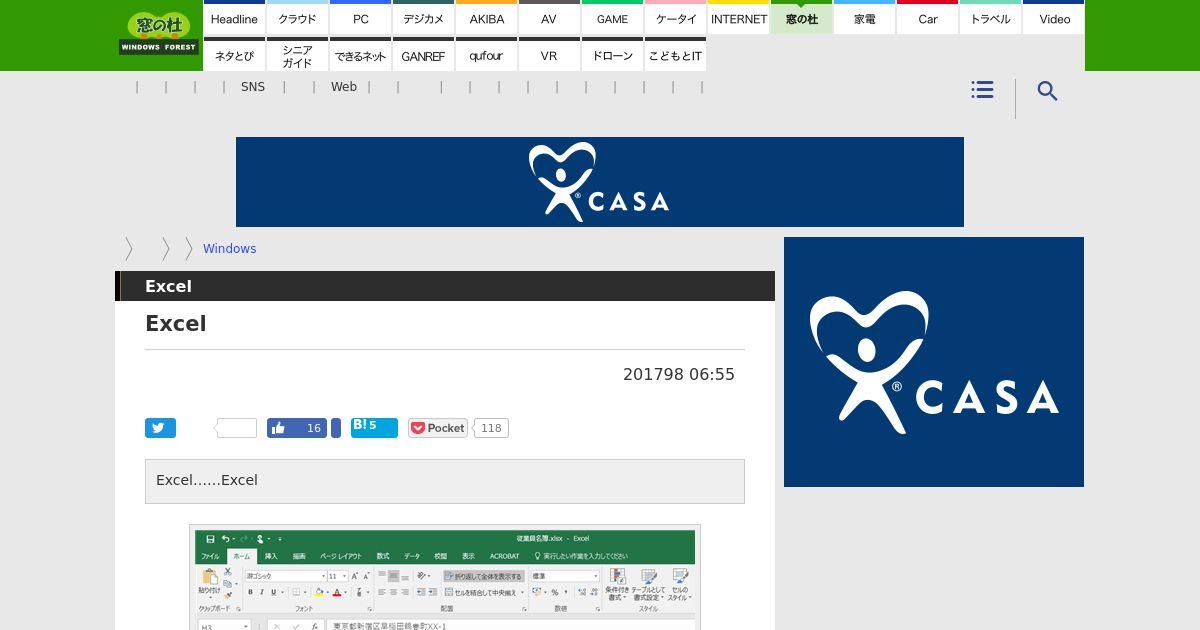This screenshot has height=630, width=1200.
Task: Share the article via Twitter button
Action: [x=160, y=428]
